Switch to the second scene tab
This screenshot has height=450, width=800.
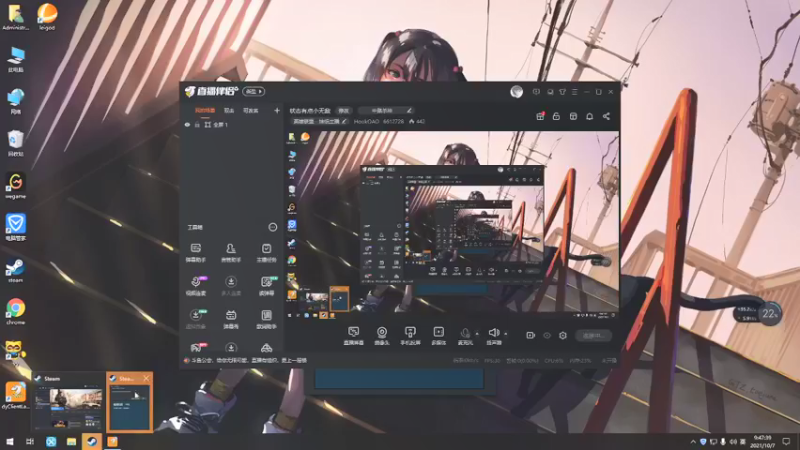pos(229,110)
